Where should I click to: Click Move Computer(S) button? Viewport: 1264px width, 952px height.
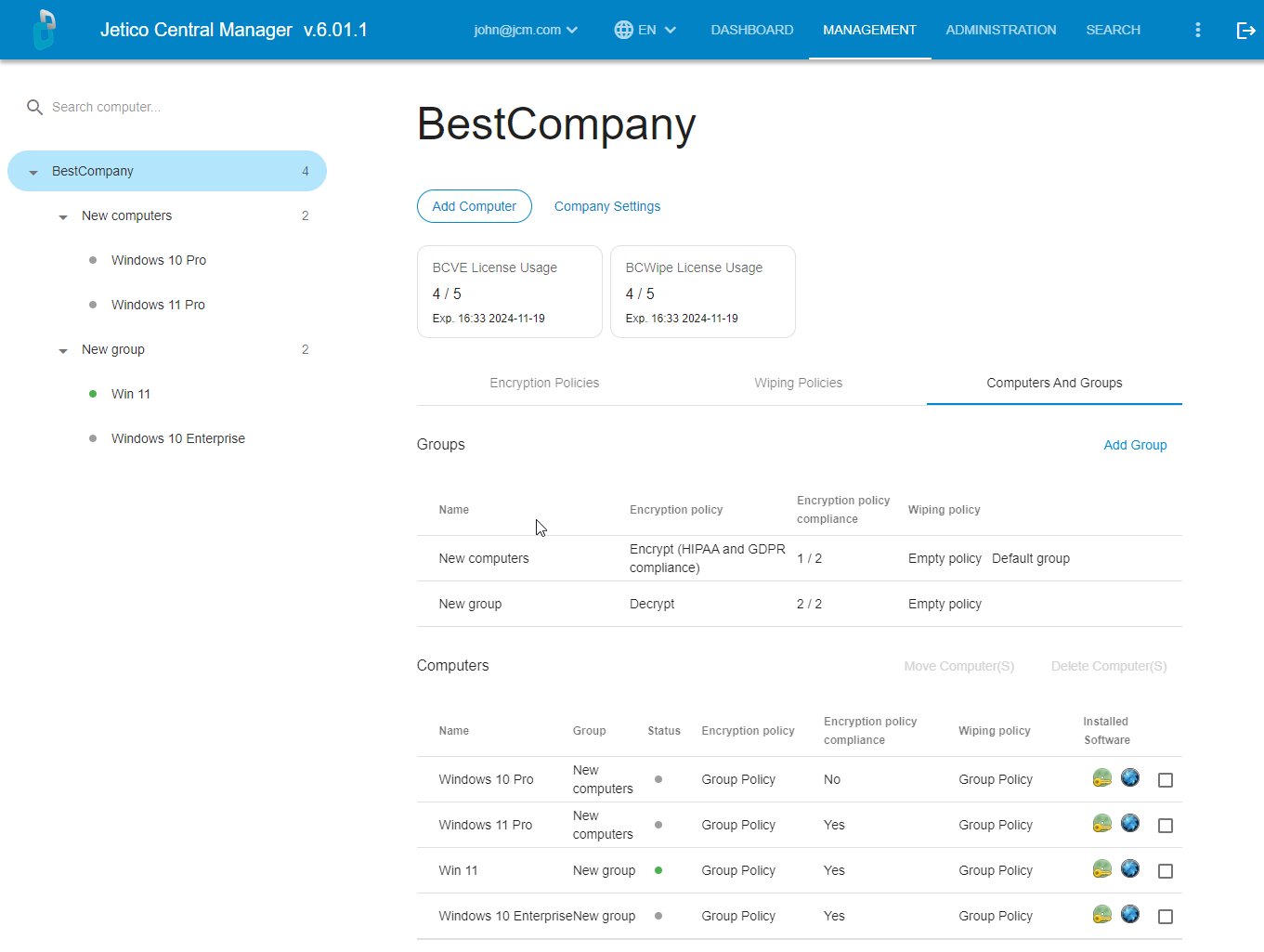[x=959, y=666]
